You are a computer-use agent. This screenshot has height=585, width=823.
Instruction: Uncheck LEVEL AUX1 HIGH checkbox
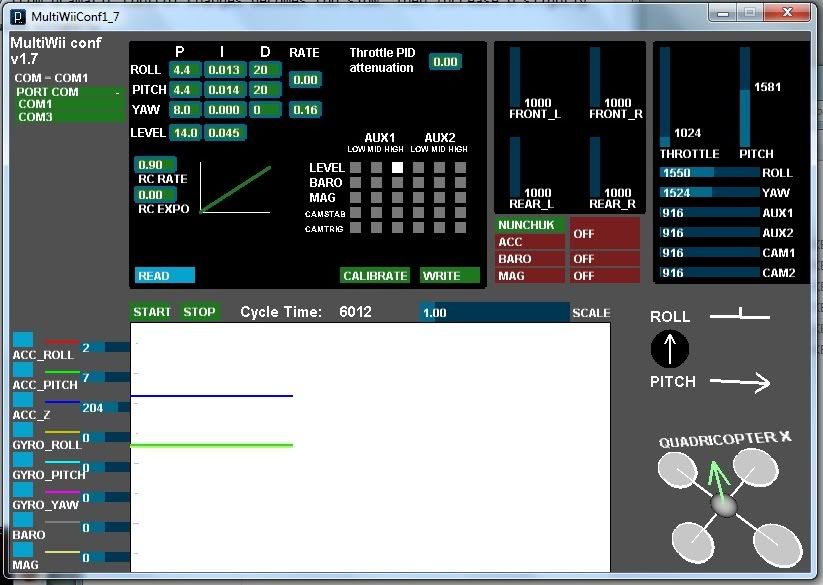397,167
